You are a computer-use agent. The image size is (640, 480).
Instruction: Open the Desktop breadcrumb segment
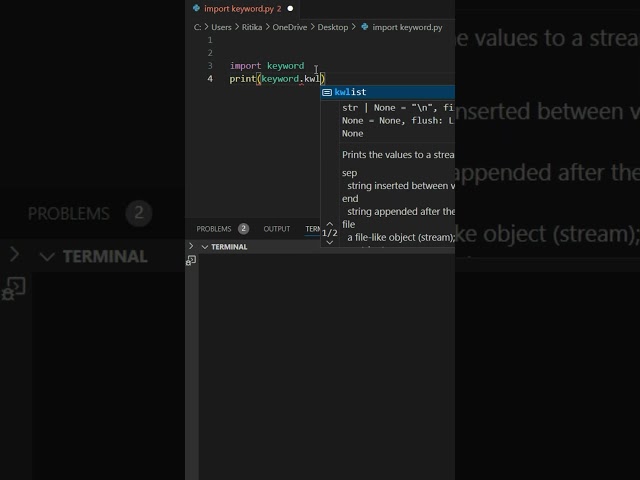tap(333, 27)
